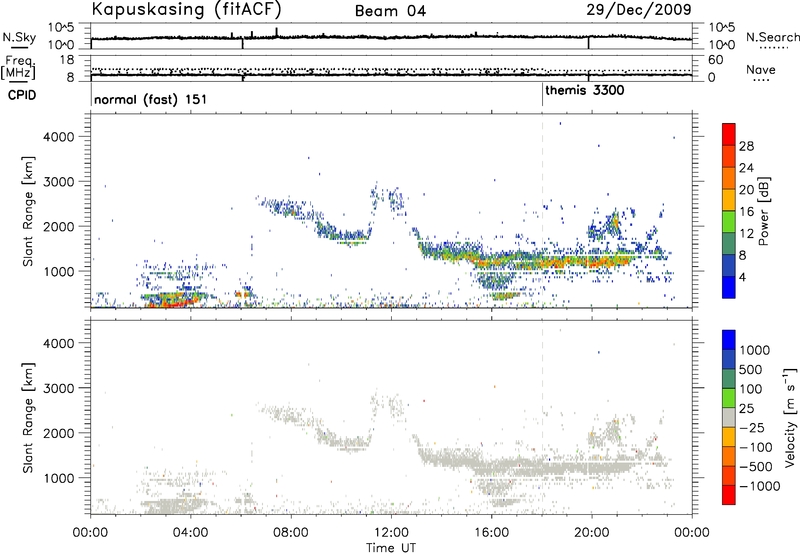This screenshot has height=554, width=800.
Task: Pick the Velocity colorbar segment between -100 and -500
Action: [x=729, y=456]
